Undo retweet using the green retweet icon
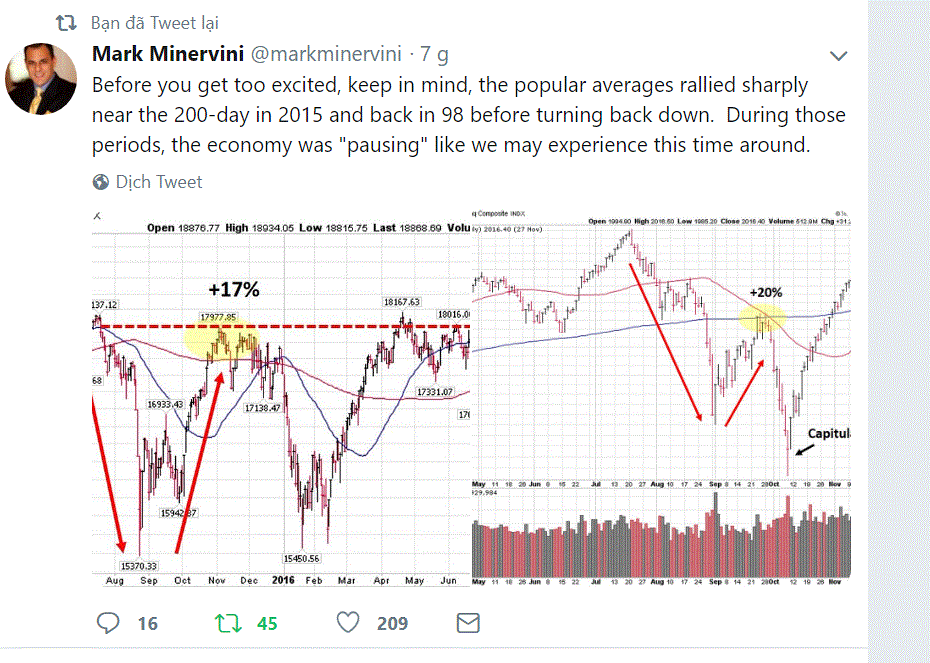Viewport: 930px width, 663px height. (229, 623)
